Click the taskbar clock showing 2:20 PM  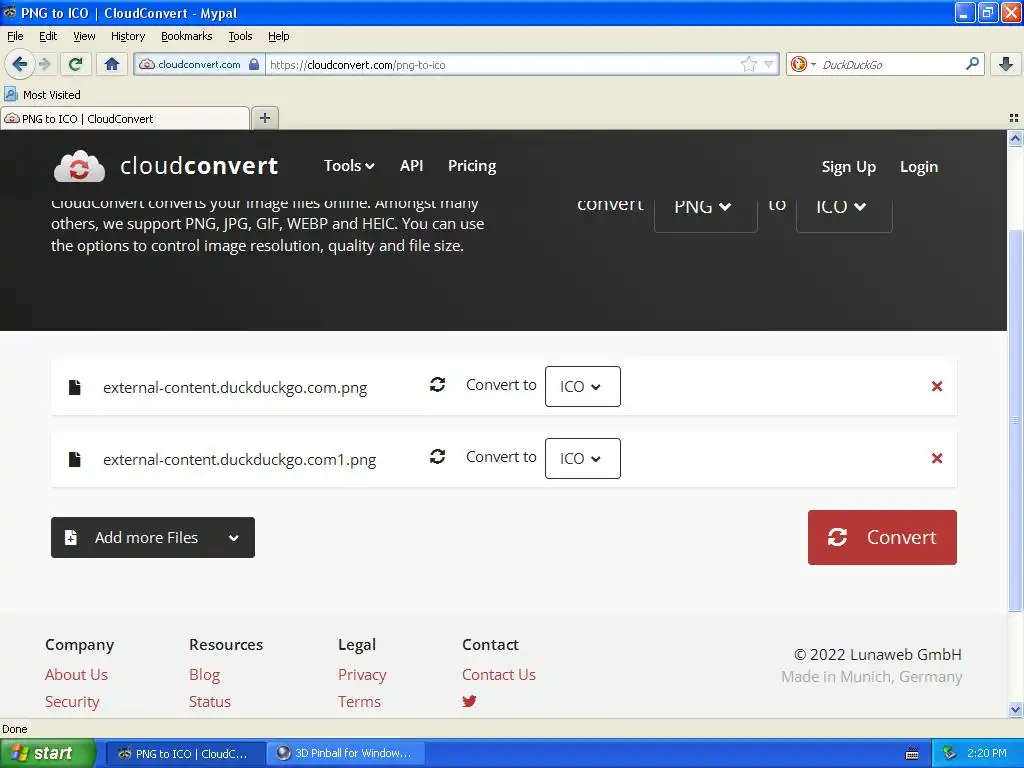pos(986,753)
